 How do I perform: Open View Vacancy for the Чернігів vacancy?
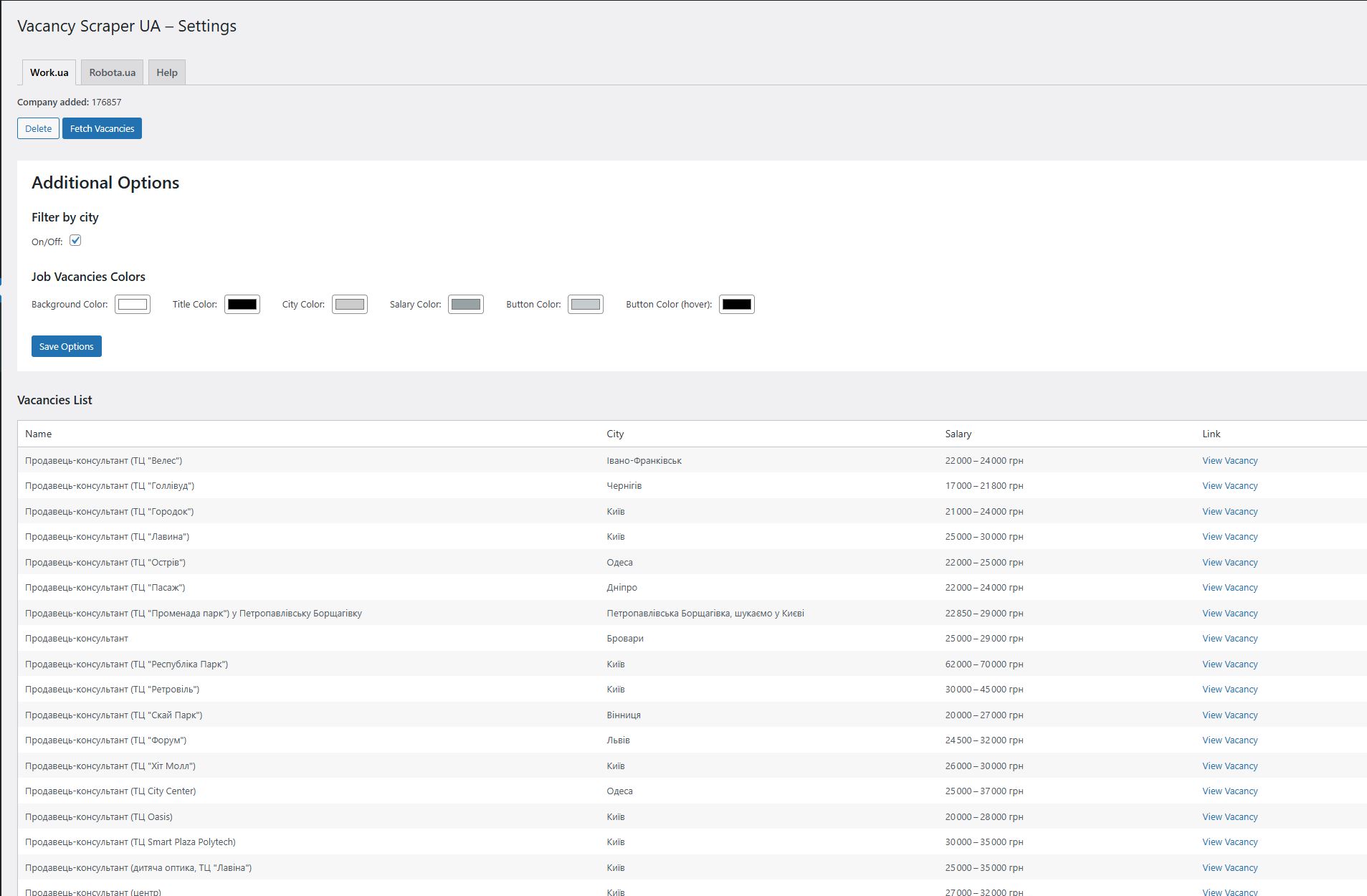[x=1229, y=486]
